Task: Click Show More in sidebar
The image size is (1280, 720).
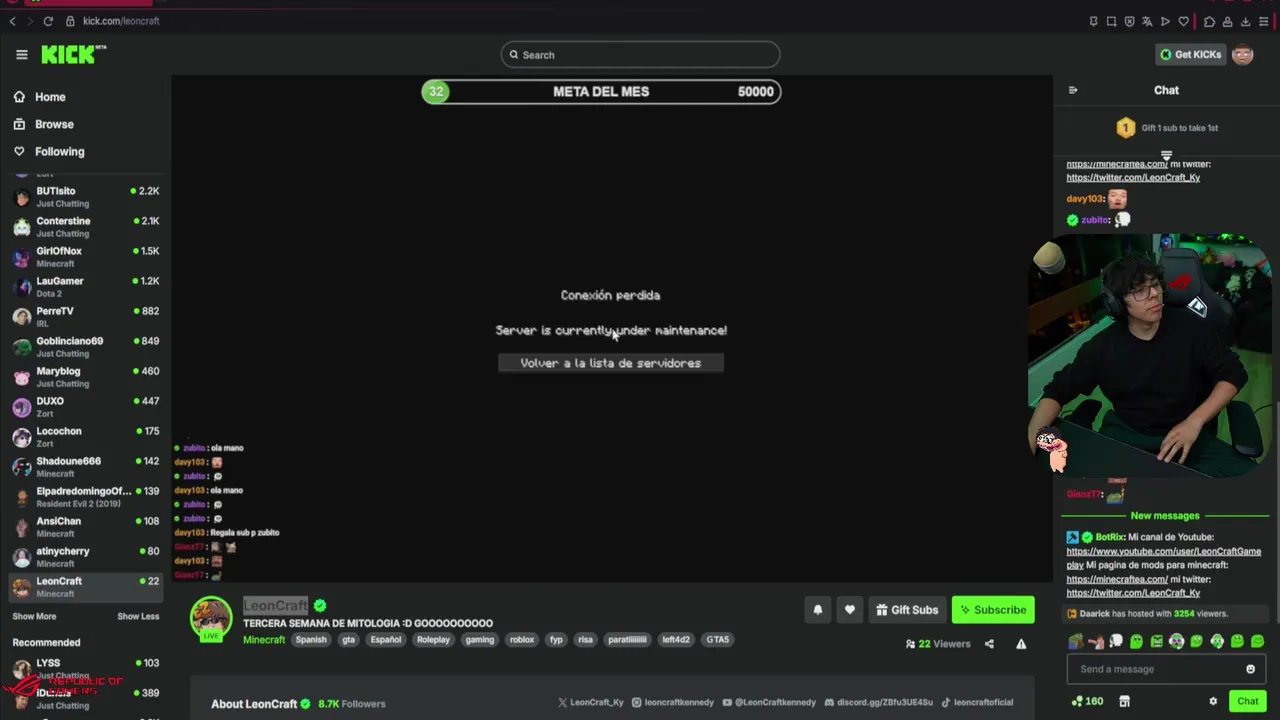Action: pos(34,616)
